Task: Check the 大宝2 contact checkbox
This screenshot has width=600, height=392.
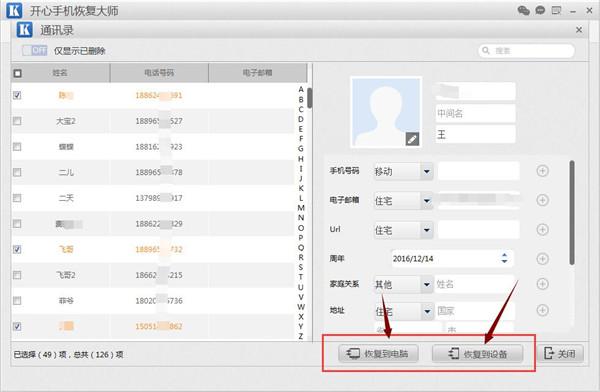Action: [x=17, y=121]
